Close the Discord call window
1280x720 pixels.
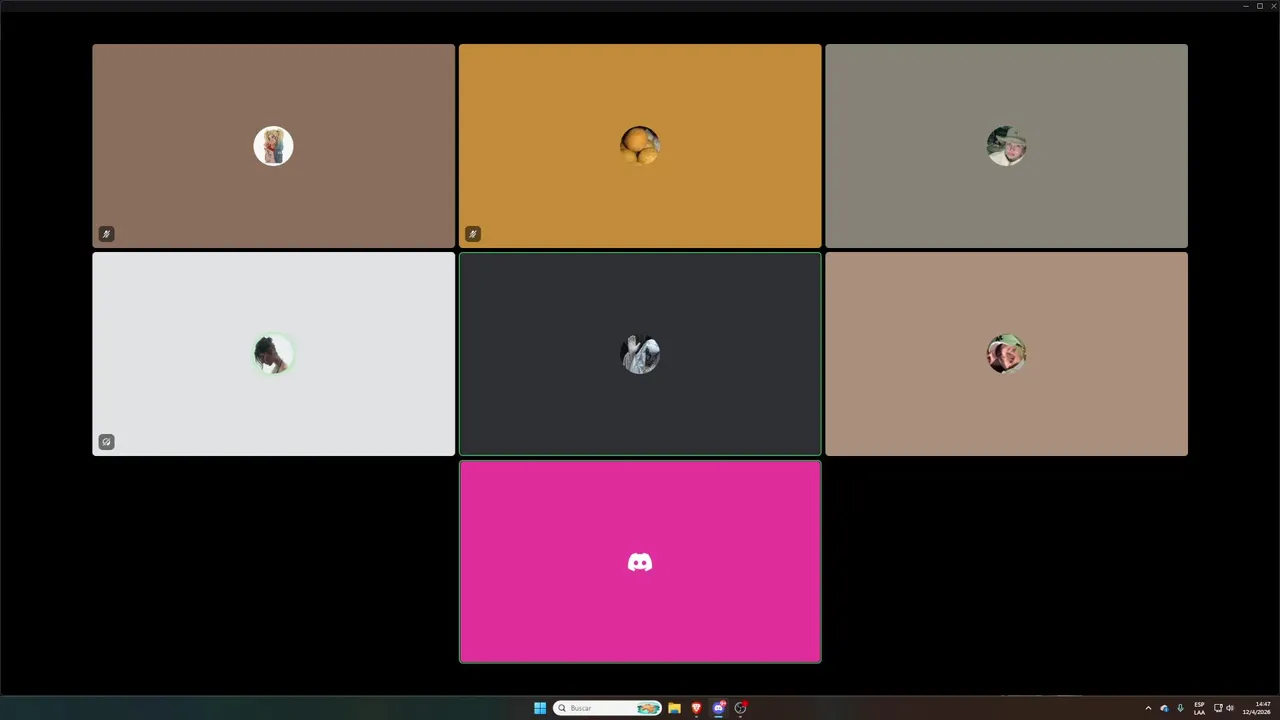[1273, 6]
